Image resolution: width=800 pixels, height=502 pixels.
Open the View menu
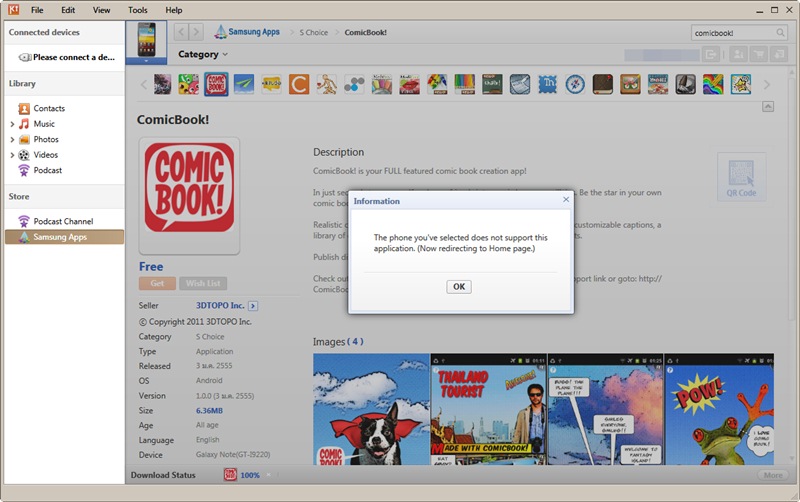coord(101,10)
